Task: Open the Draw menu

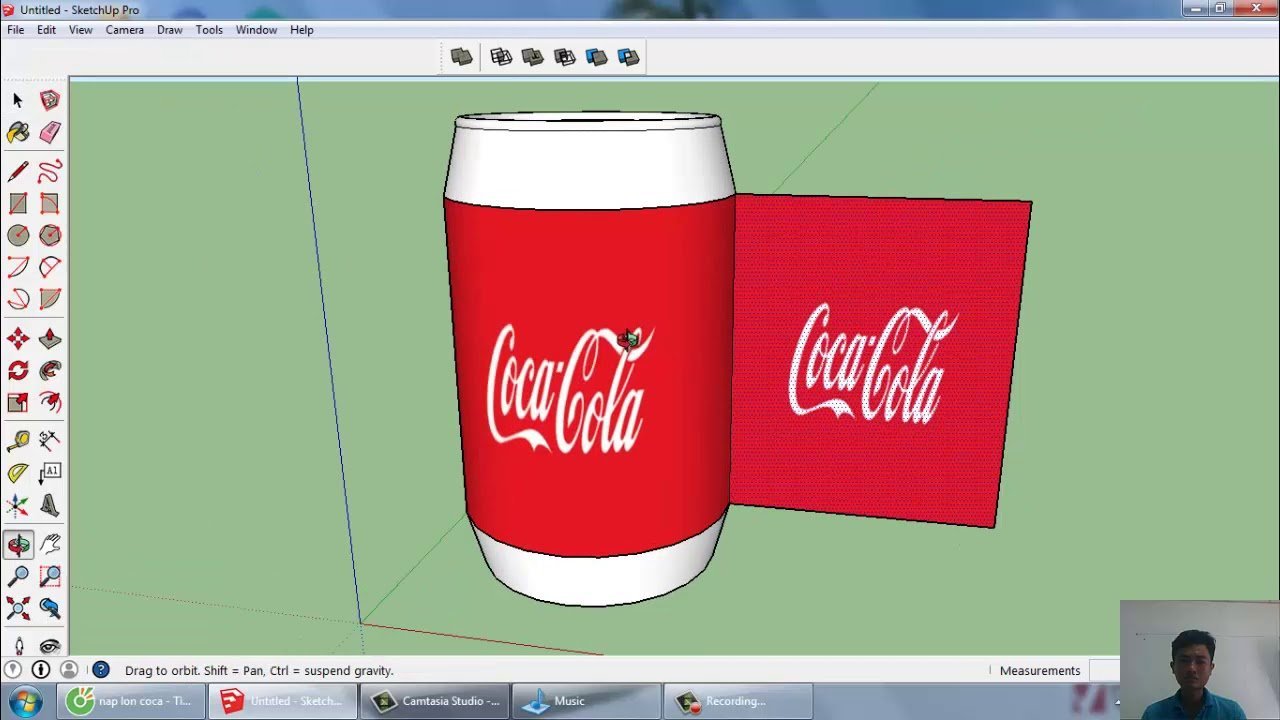Action: 170,30
